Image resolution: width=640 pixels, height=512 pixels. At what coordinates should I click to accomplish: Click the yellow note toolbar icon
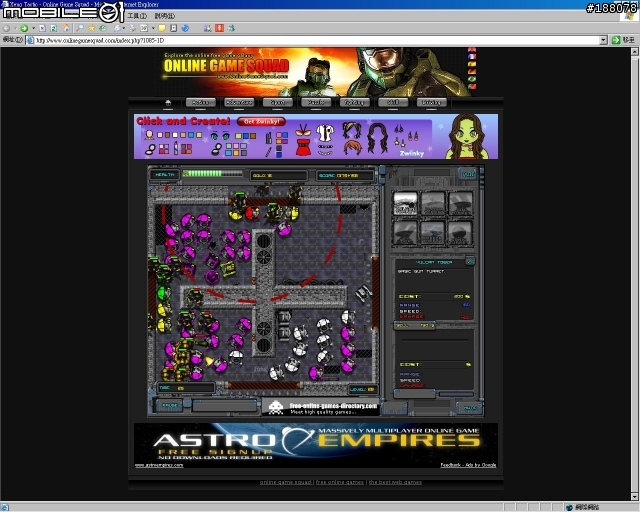(x=162, y=28)
